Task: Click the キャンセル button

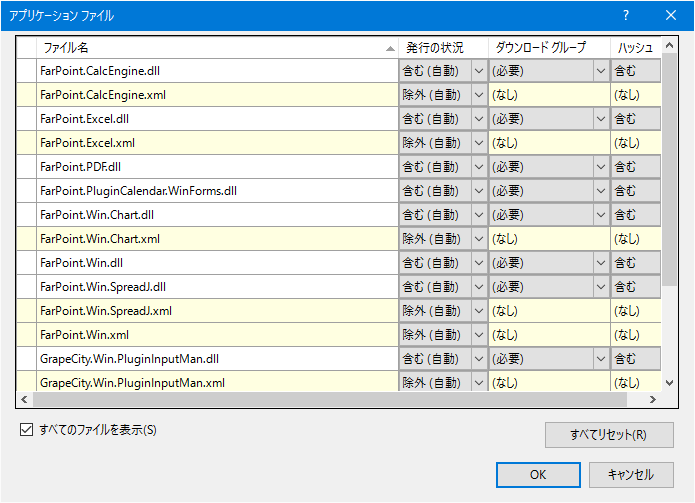Action: (x=631, y=475)
